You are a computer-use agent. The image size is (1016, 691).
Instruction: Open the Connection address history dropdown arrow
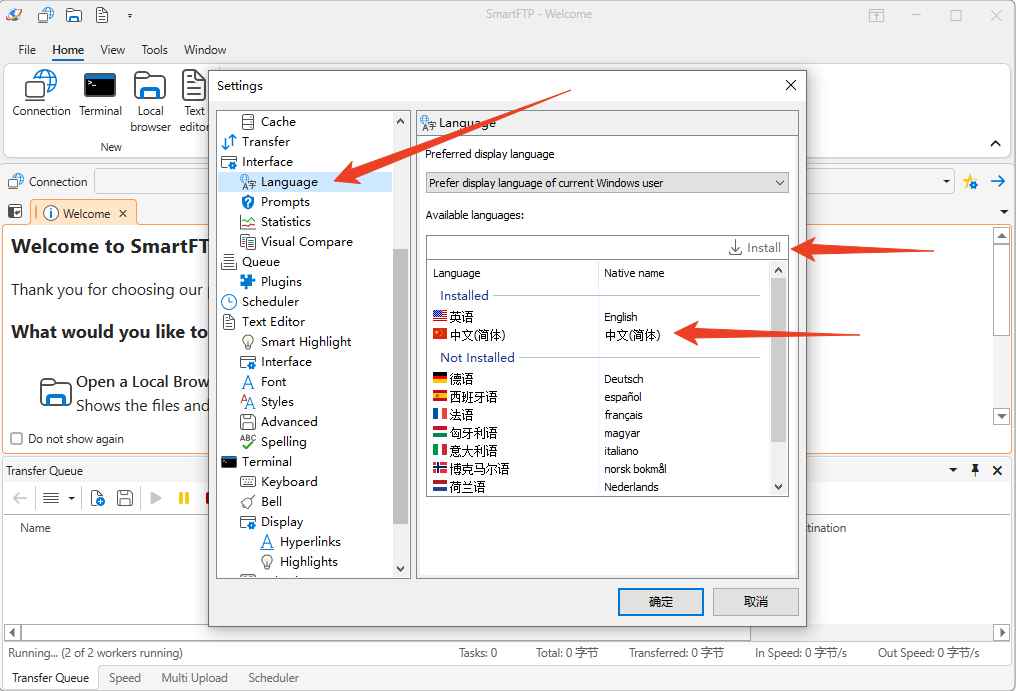click(946, 182)
